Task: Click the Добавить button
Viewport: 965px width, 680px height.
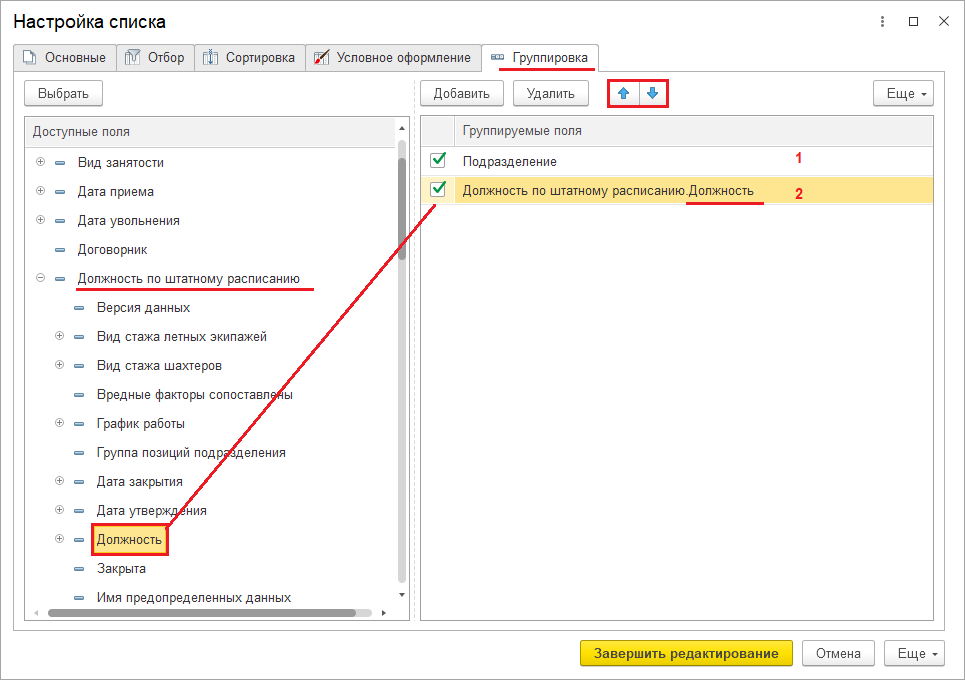Action: click(x=461, y=94)
